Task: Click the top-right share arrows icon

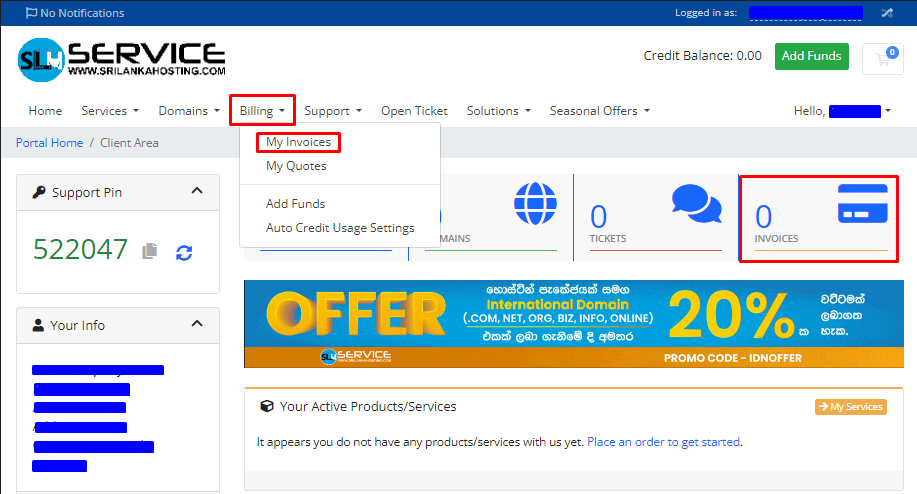Action: pos(886,13)
